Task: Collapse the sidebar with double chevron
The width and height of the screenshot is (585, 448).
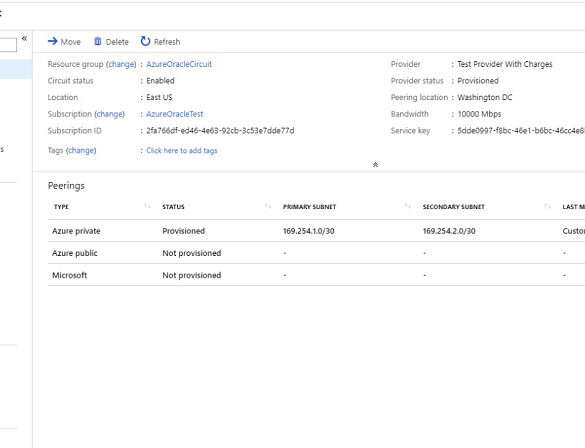Action: (x=25, y=38)
